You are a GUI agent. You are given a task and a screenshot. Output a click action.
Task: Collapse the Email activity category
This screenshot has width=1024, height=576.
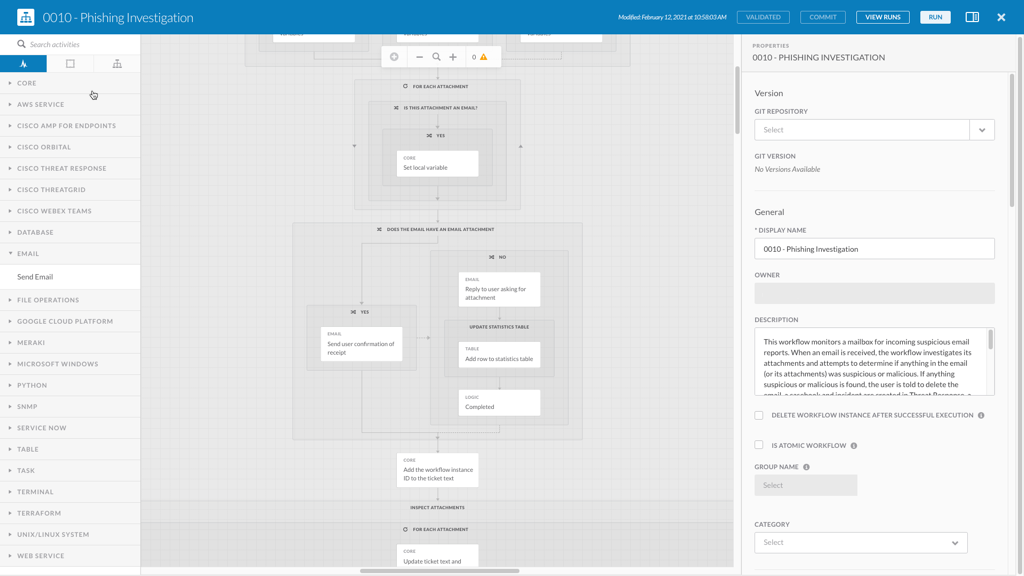(28, 254)
